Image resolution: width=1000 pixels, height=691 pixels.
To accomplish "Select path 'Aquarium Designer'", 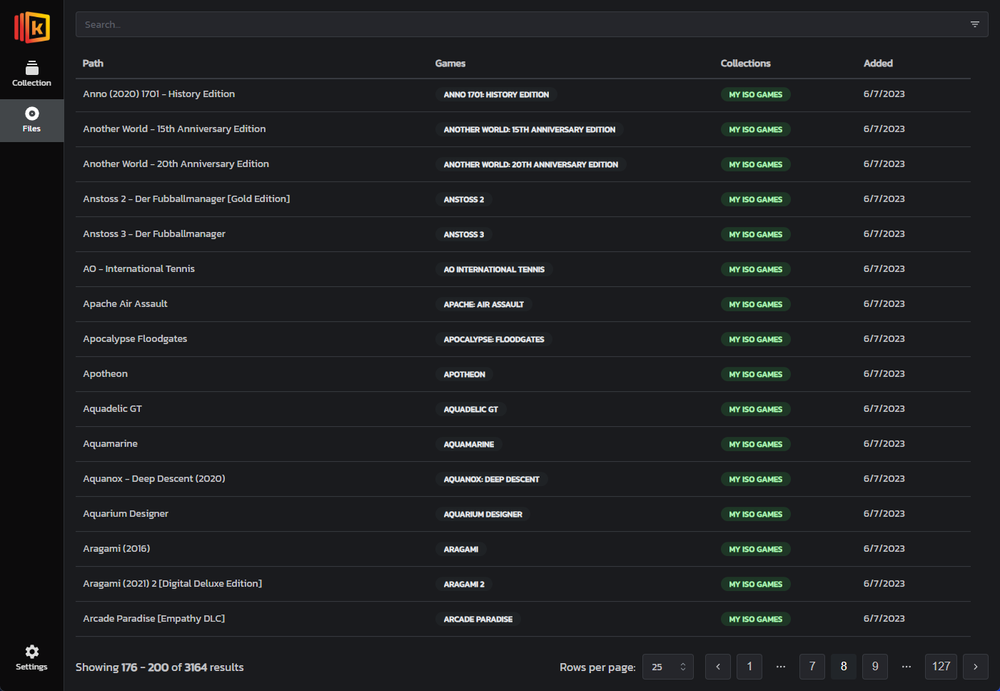I will pyautogui.click(x=126, y=514).
